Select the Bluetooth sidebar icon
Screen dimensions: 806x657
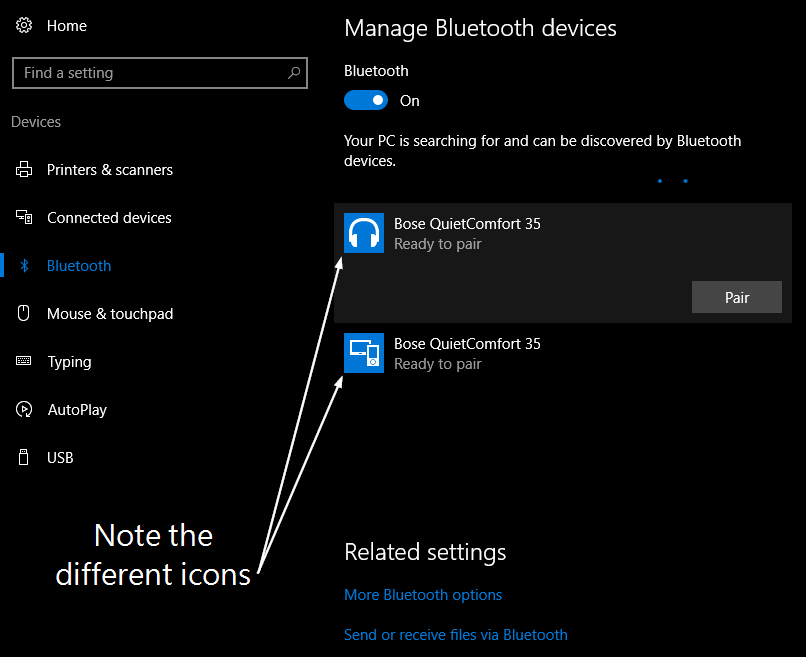tap(24, 265)
